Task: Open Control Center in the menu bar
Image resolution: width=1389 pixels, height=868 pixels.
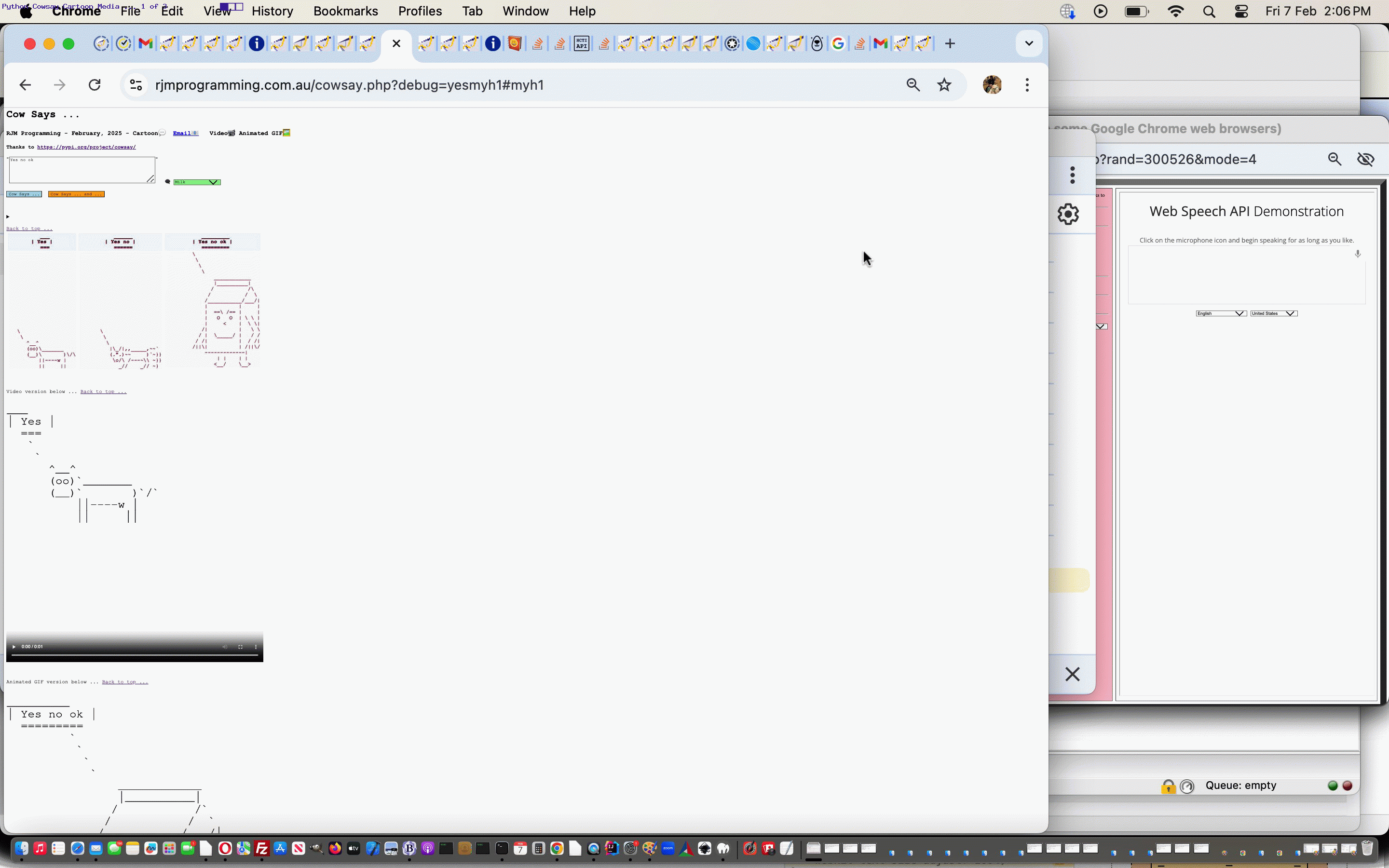Action: coord(1241,12)
